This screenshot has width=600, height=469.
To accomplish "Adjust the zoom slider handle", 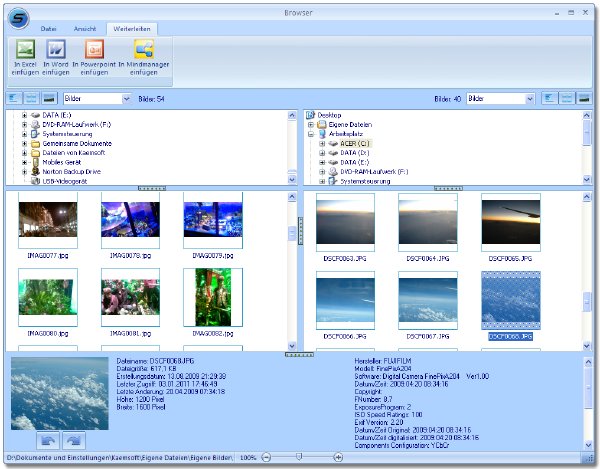I will point(299,456).
